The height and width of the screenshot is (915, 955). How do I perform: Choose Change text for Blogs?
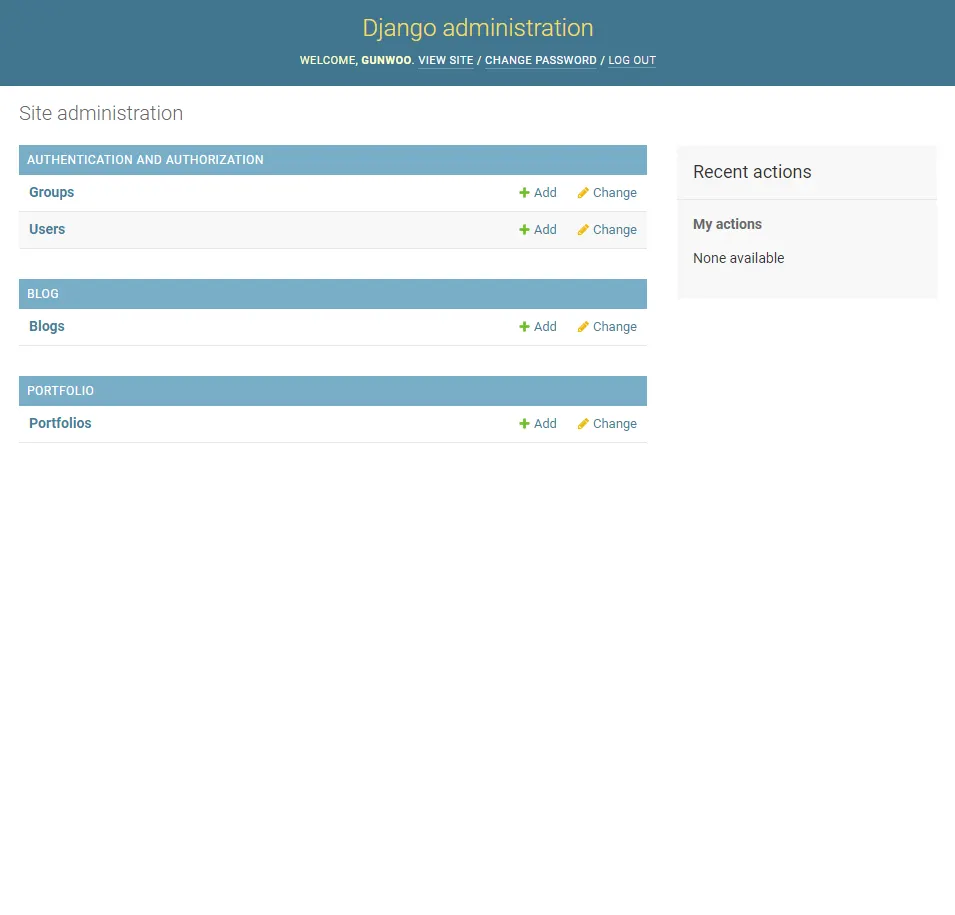point(615,327)
